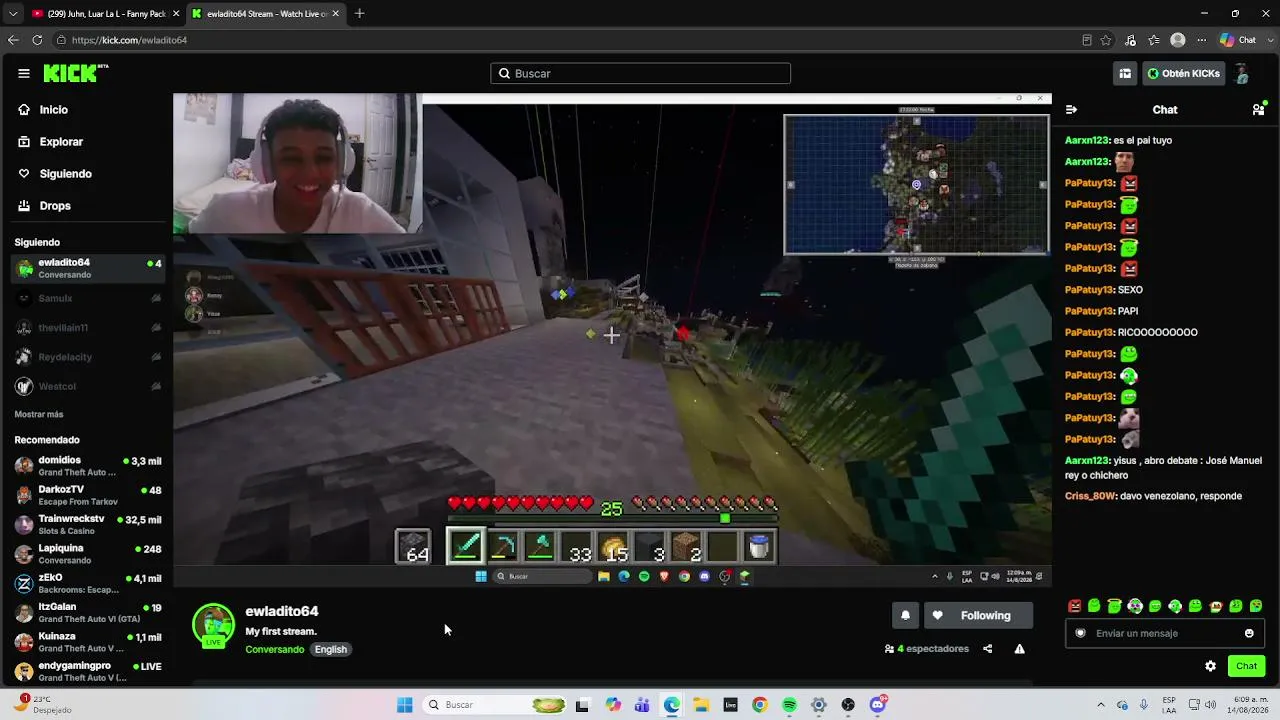Open Google Chrome from the Windows taskbar

760,705
